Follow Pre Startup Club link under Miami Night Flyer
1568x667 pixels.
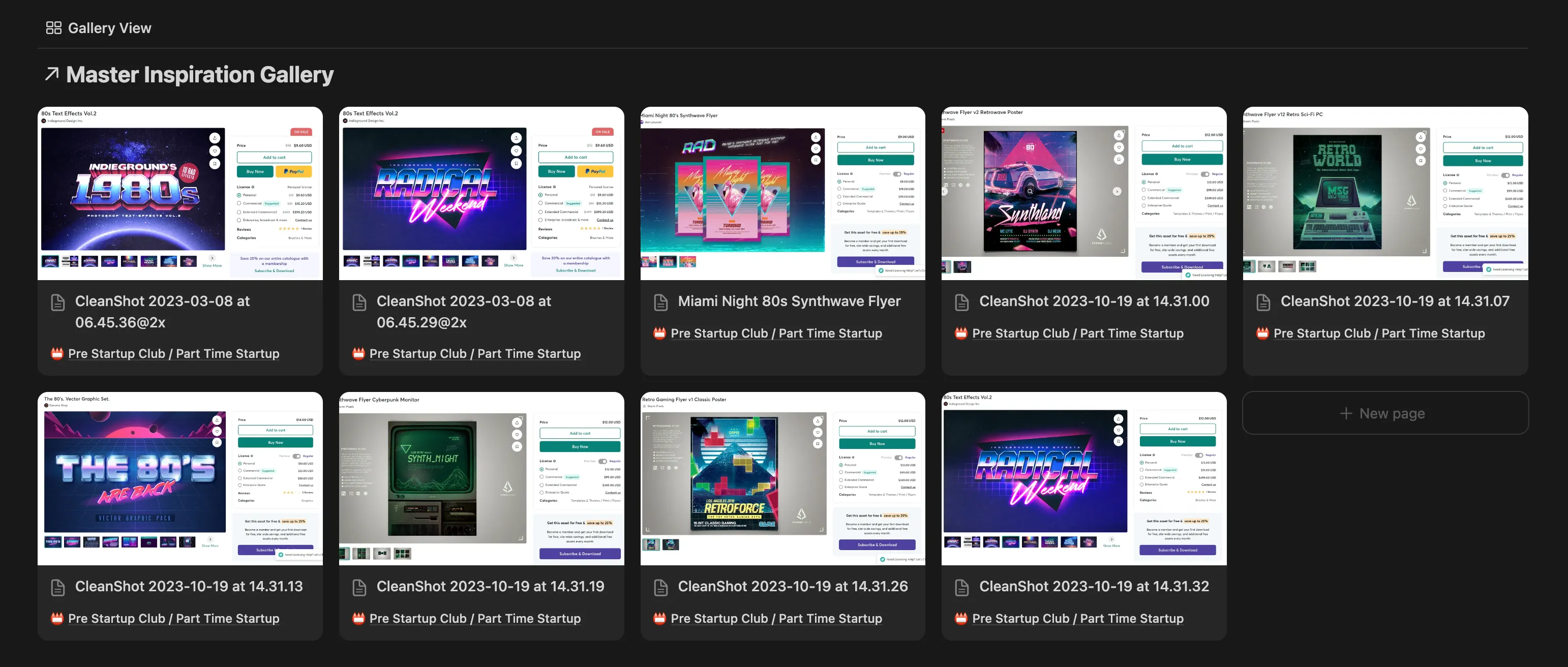click(776, 333)
